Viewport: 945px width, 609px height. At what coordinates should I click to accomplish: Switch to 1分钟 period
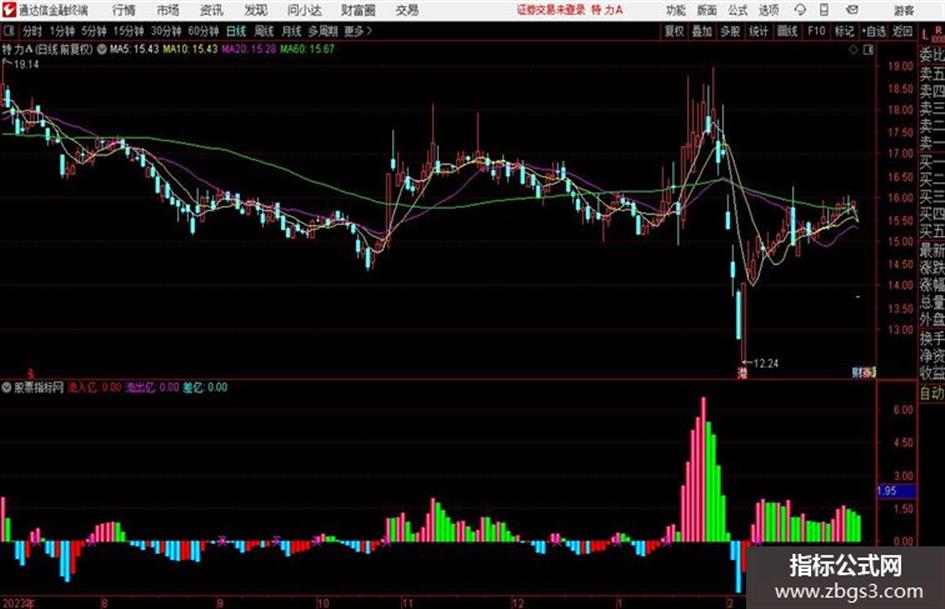[x=62, y=31]
